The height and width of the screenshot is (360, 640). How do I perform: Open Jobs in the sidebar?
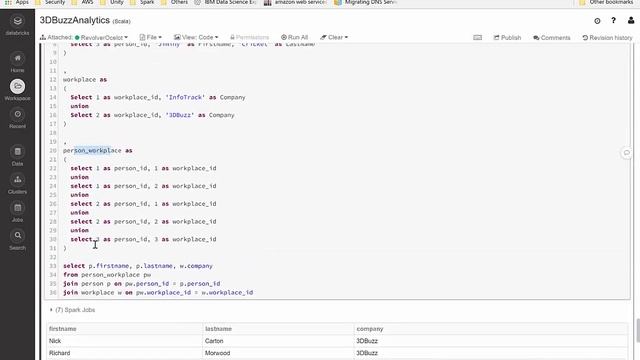tap(17, 212)
